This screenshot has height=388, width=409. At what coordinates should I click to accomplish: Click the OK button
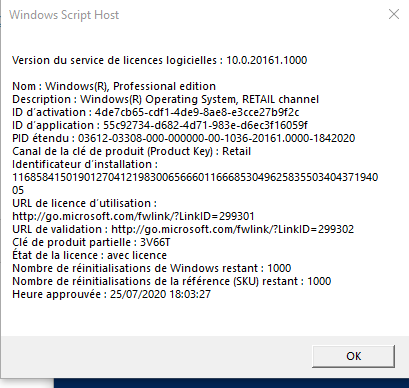(x=353, y=356)
